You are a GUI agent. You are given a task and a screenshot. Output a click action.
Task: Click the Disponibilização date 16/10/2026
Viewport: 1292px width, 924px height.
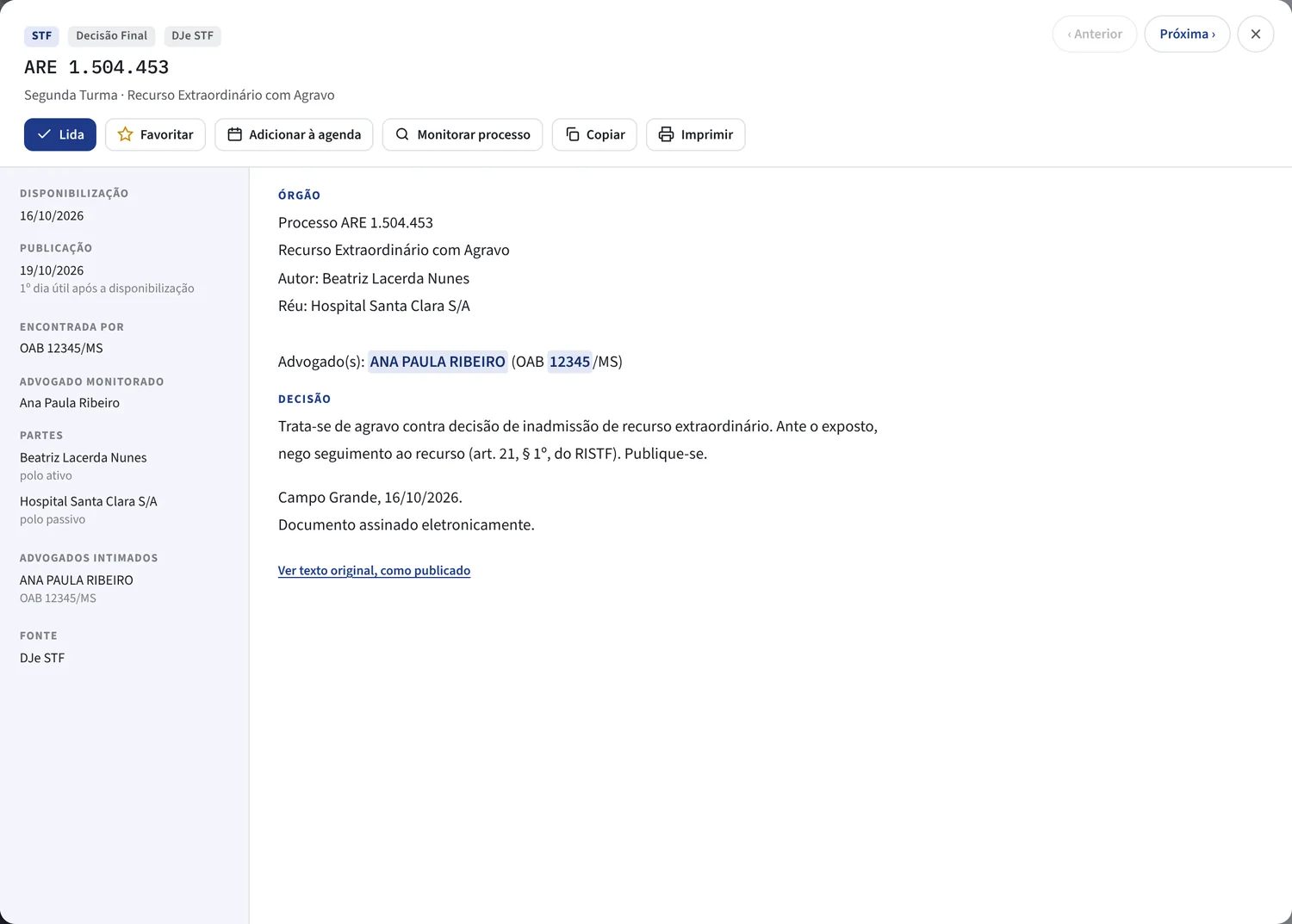point(52,216)
